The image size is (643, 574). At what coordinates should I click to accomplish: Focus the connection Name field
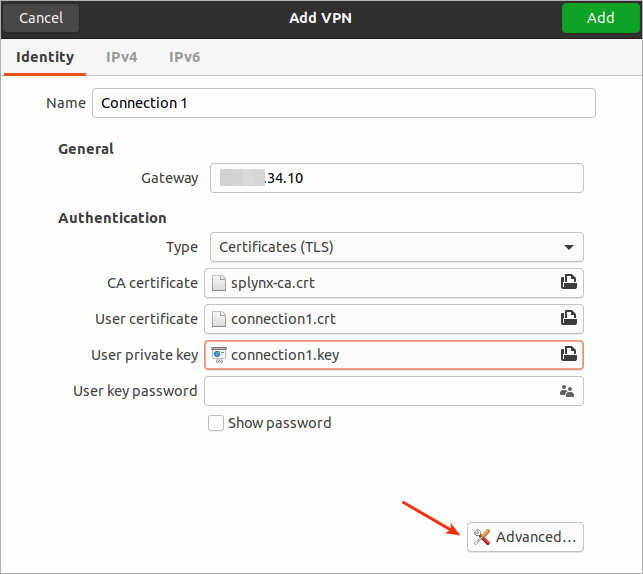[x=344, y=103]
